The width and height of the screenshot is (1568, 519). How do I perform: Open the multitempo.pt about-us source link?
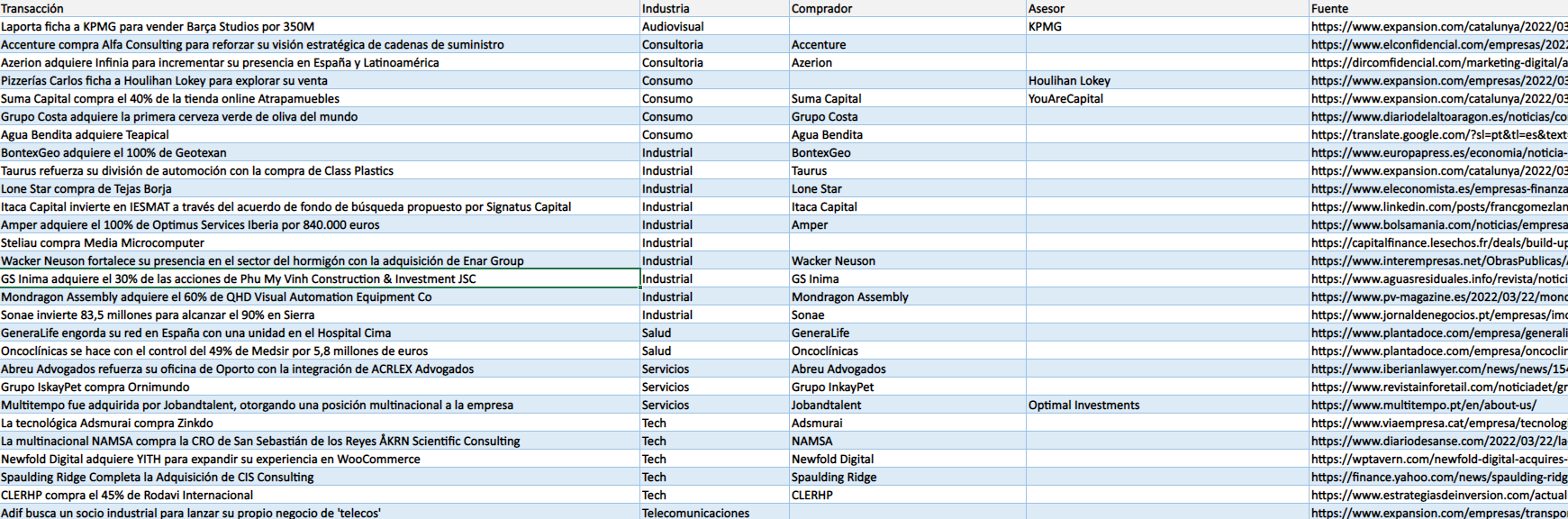pos(1439,405)
